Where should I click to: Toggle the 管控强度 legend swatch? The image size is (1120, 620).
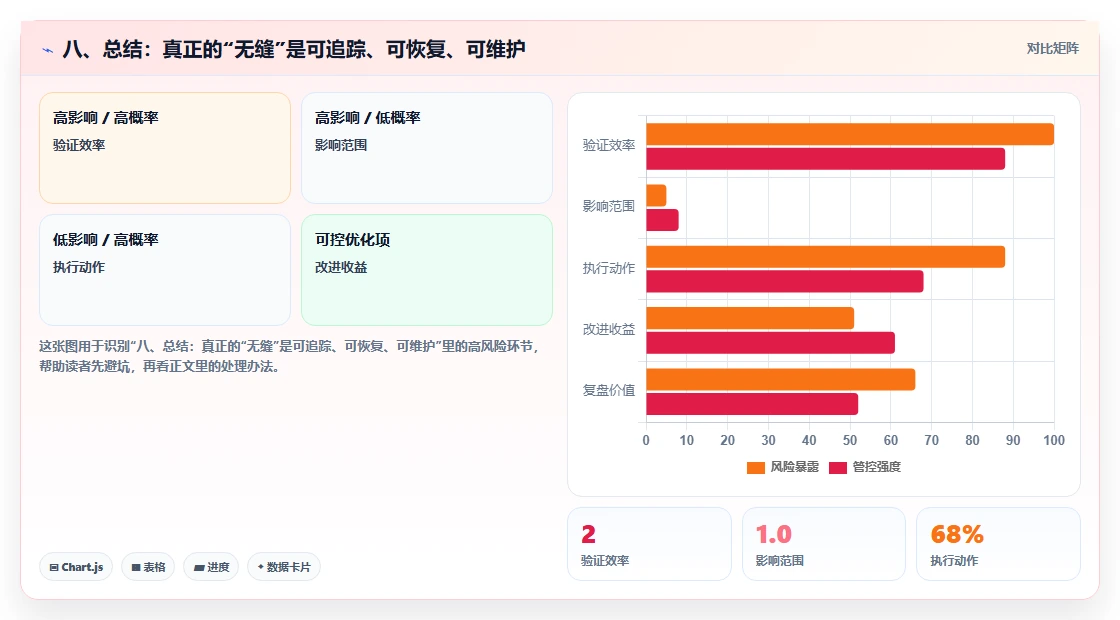click(838, 468)
